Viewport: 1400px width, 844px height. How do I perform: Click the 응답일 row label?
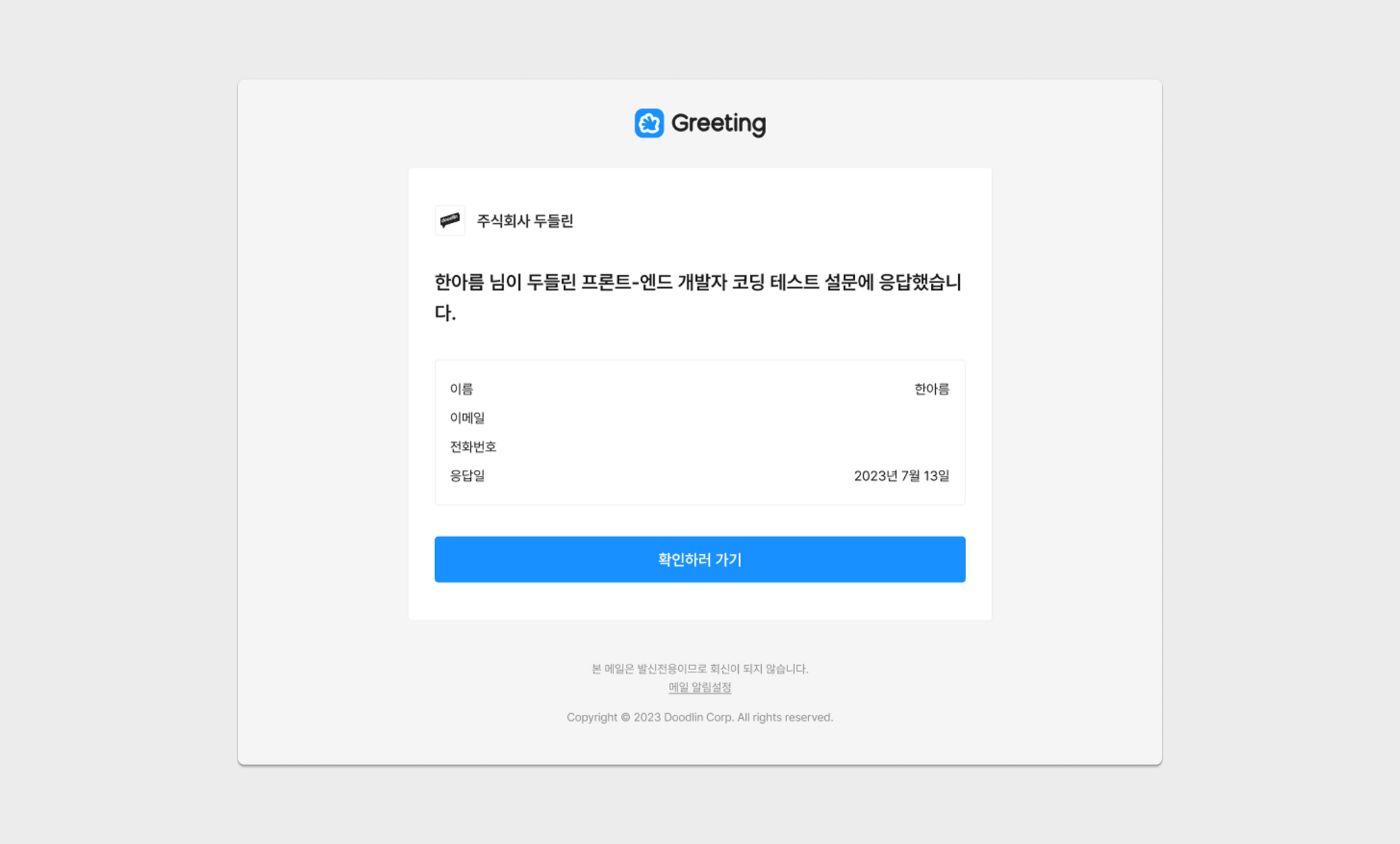pos(467,476)
